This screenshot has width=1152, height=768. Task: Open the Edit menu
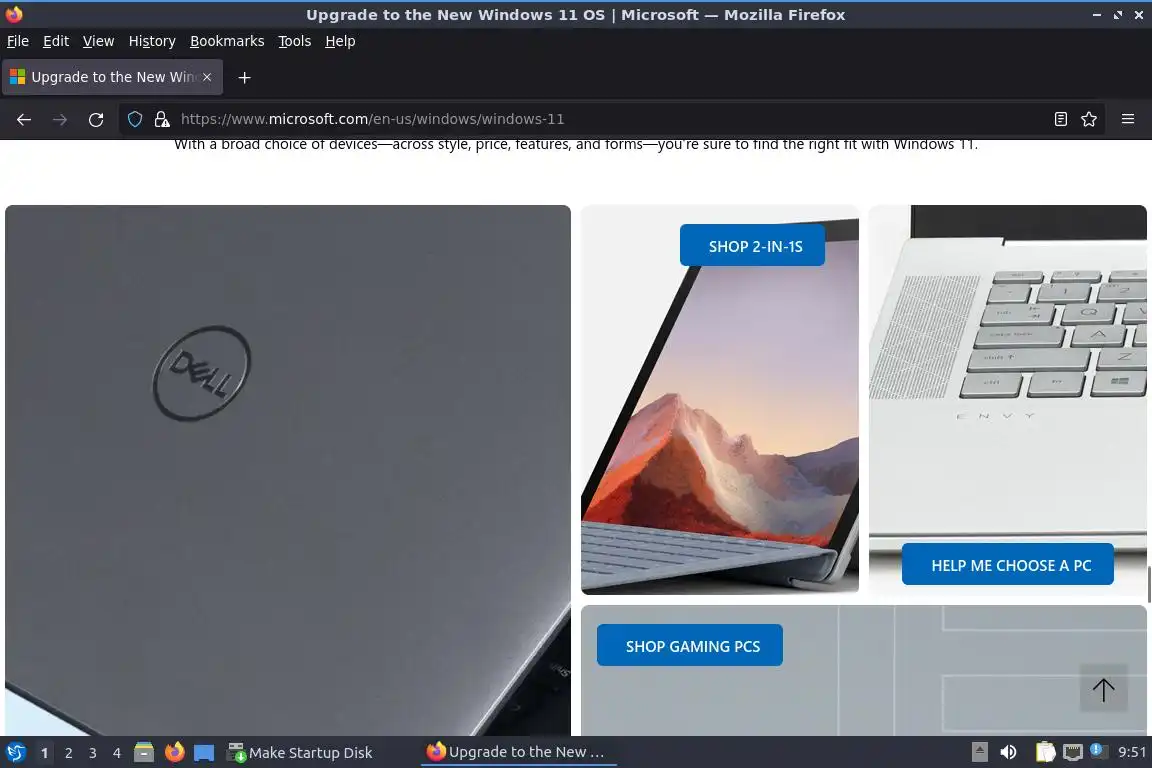pos(56,41)
